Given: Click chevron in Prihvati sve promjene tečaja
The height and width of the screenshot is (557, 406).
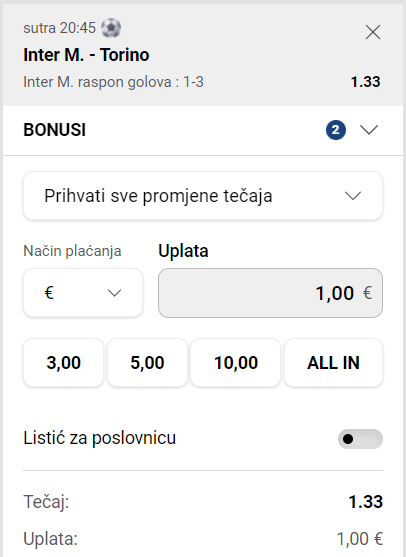Looking at the screenshot, I should (x=353, y=195).
